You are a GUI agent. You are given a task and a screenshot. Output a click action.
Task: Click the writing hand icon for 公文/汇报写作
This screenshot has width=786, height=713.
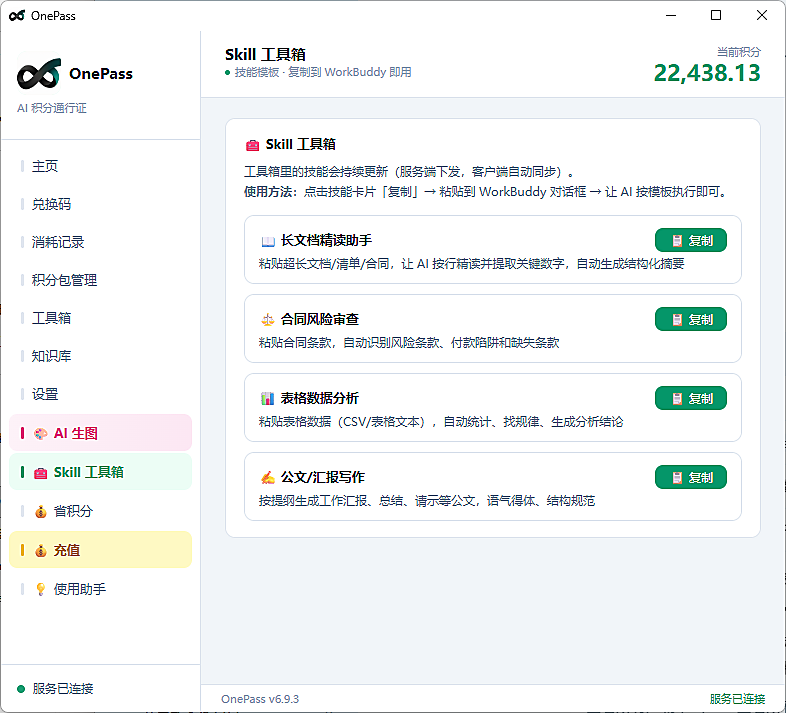[268, 478]
